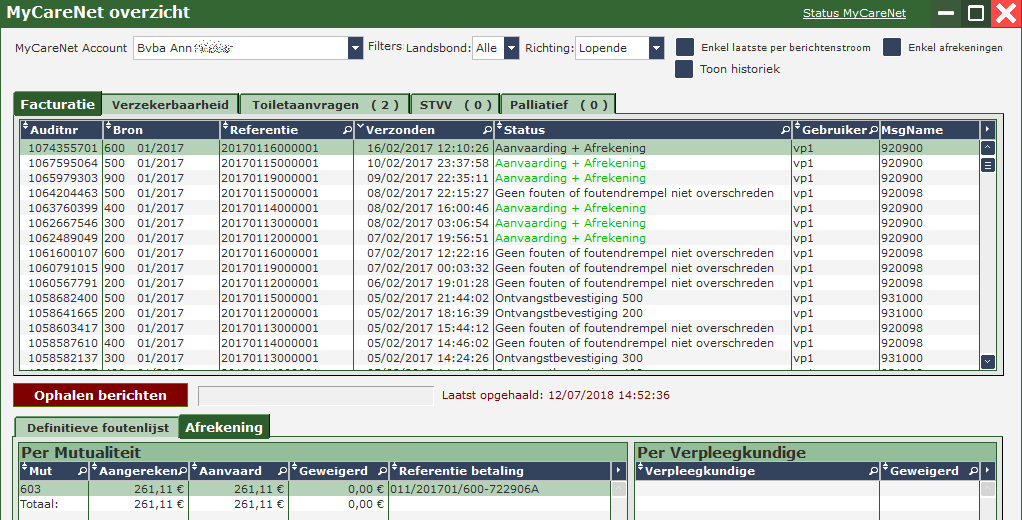Open the MyCareNet Account dropdown

356,48
